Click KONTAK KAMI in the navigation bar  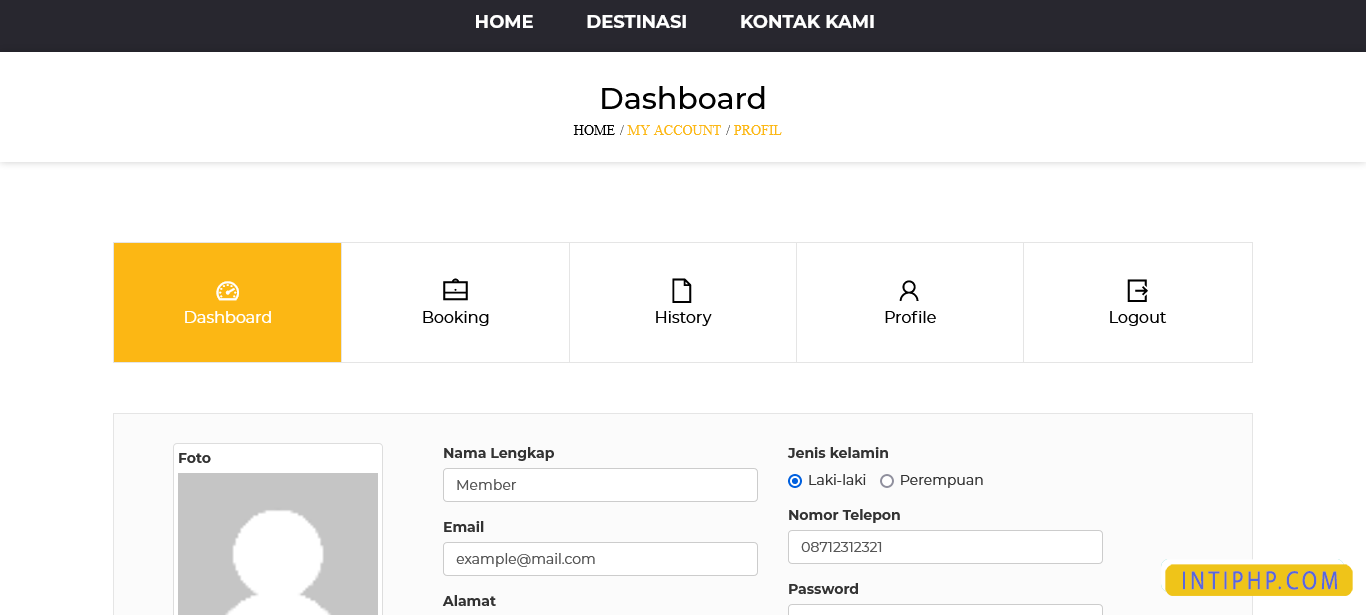tap(807, 21)
